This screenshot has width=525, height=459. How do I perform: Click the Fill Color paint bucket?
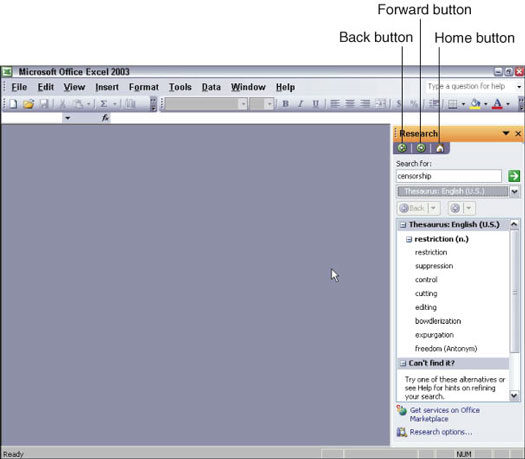coord(475,104)
